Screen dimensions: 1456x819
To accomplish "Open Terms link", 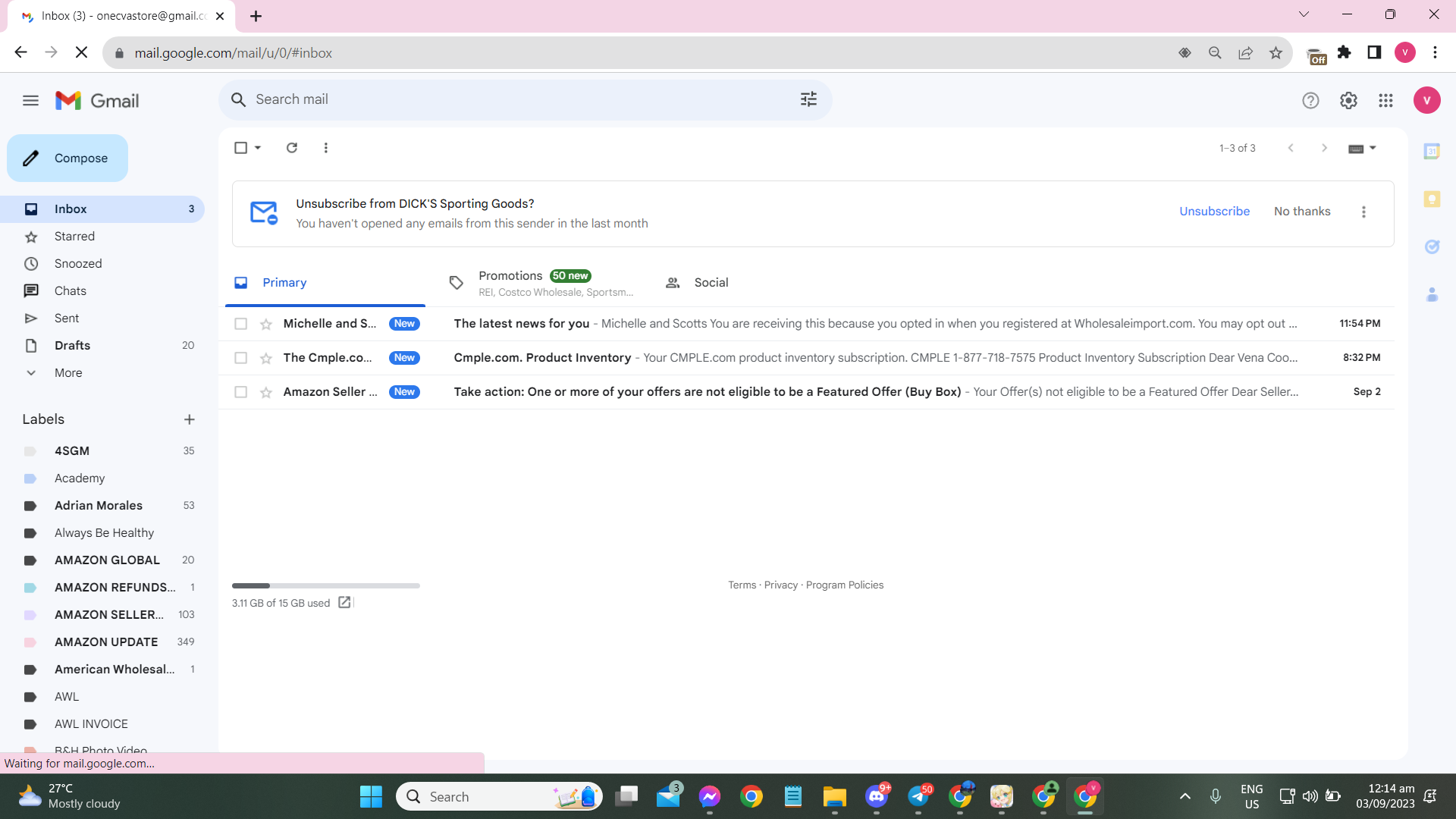I will point(742,585).
